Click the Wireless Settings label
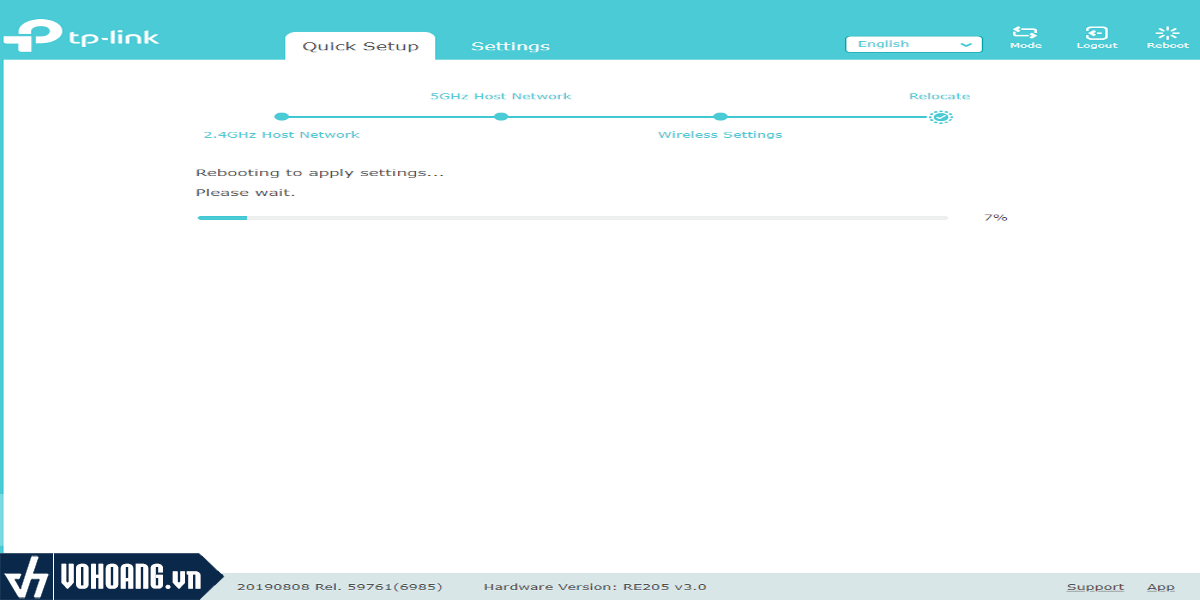Image resolution: width=1200 pixels, height=600 pixels. (x=720, y=135)
